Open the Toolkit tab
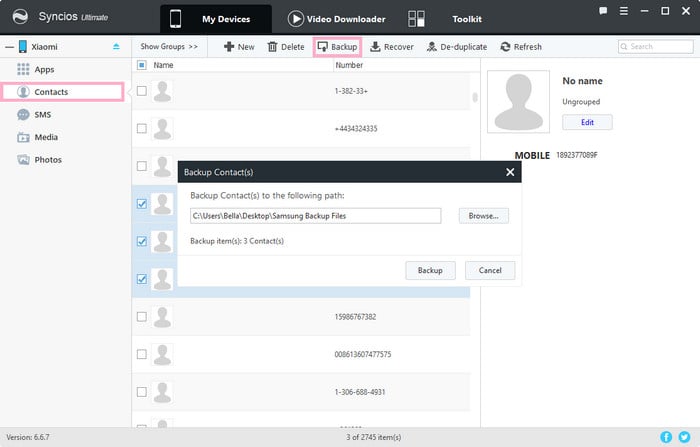Viewport: 700px width, 447px height. [x=467, y=19]
